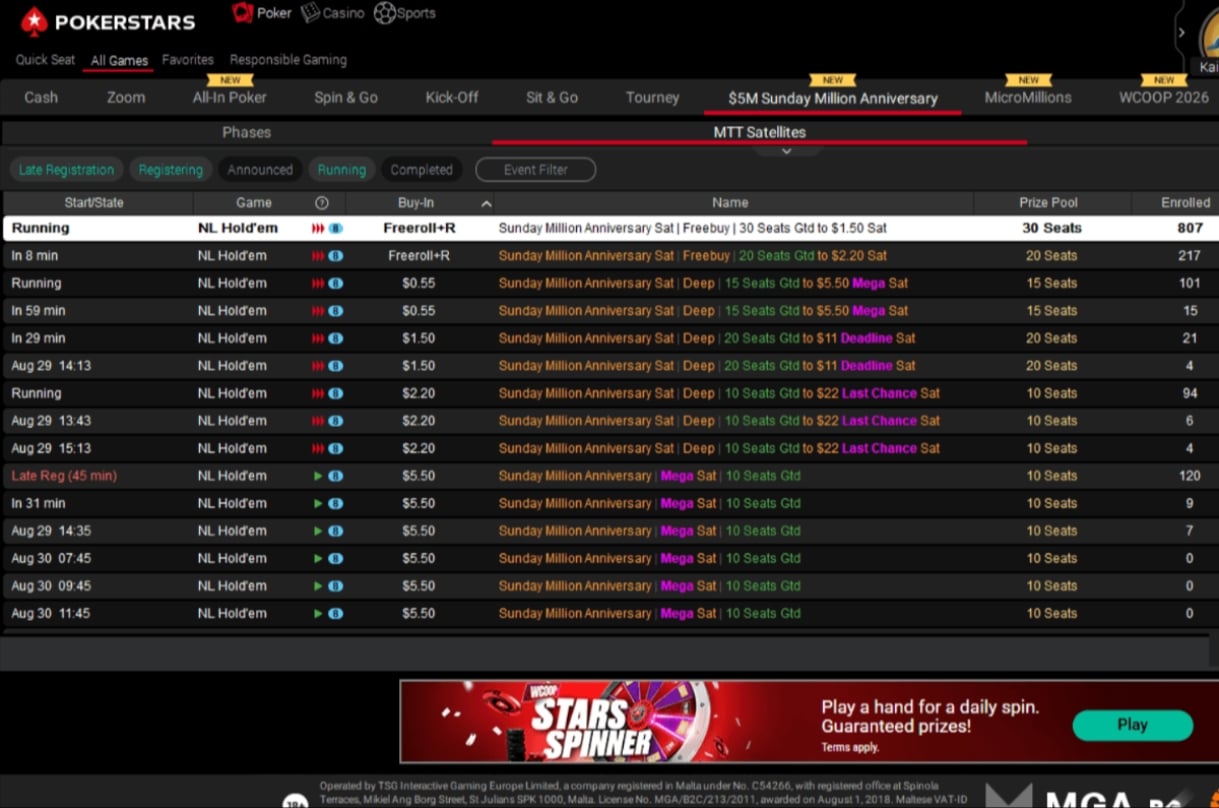1219x808 pixels.
Task: Click 'In 59 min' start cell
Action: (x=38, y=311)
